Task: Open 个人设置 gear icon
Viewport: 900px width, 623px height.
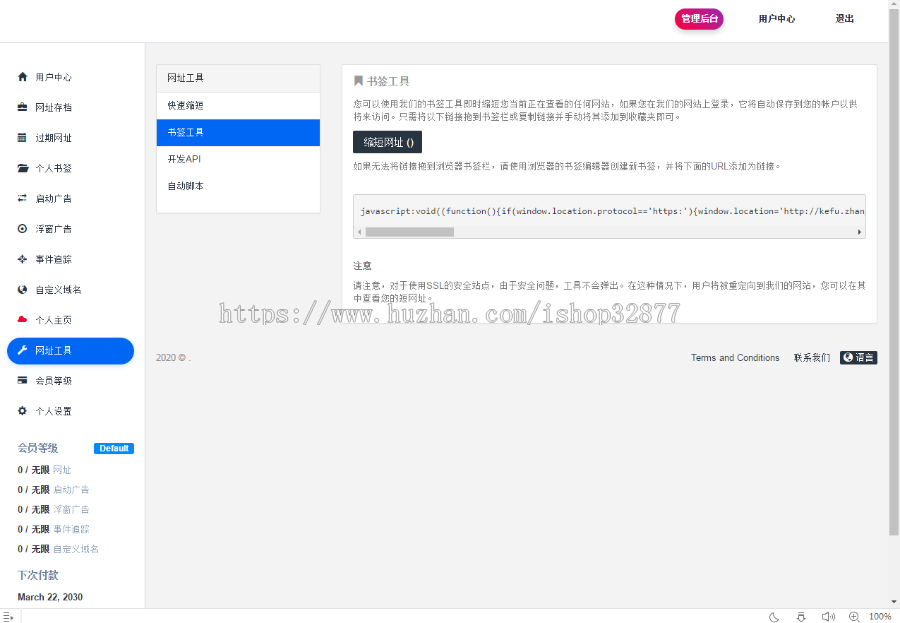Action: (x=22, y=410)
